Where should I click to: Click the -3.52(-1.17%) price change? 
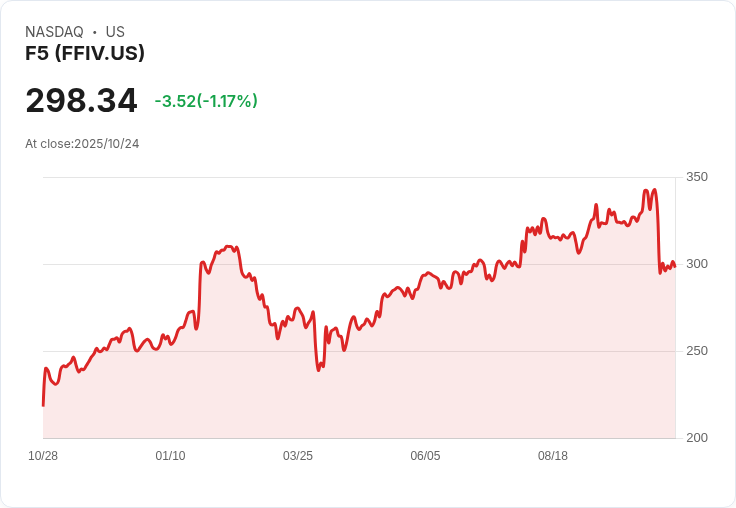tap(206, 101)
